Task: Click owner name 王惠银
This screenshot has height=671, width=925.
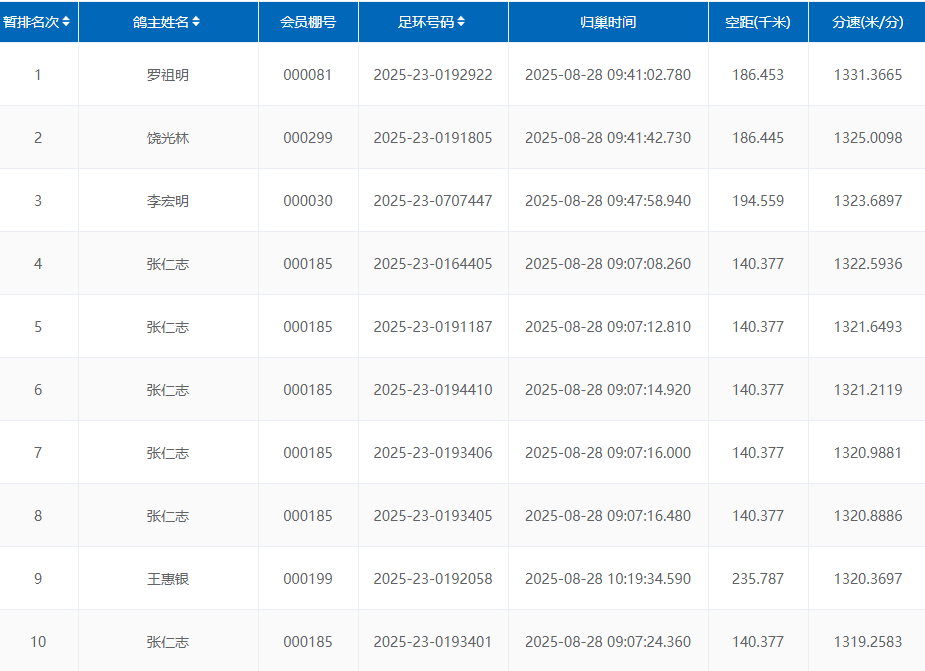Action: coord(168,579)
